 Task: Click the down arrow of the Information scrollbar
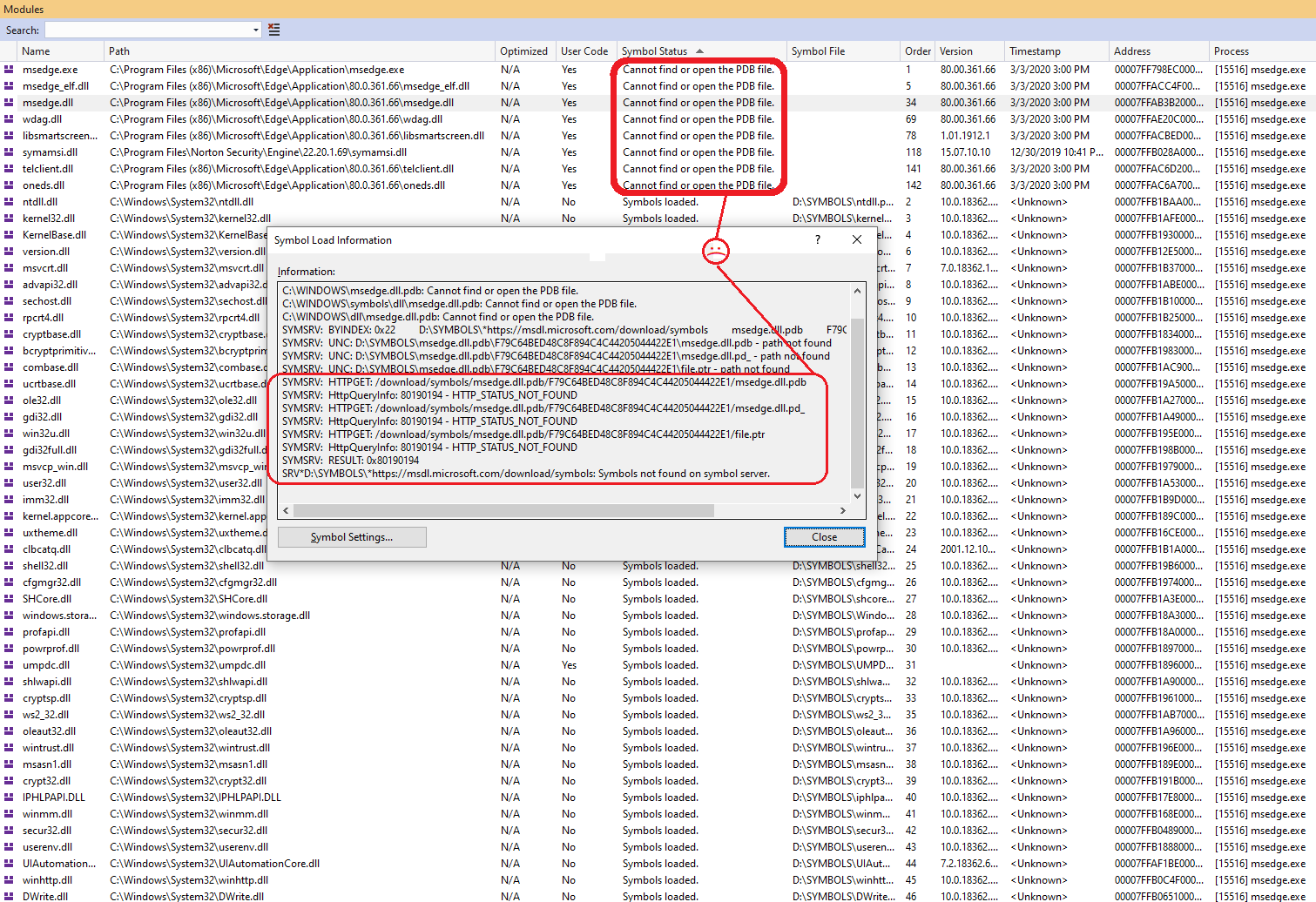(856, 495)
